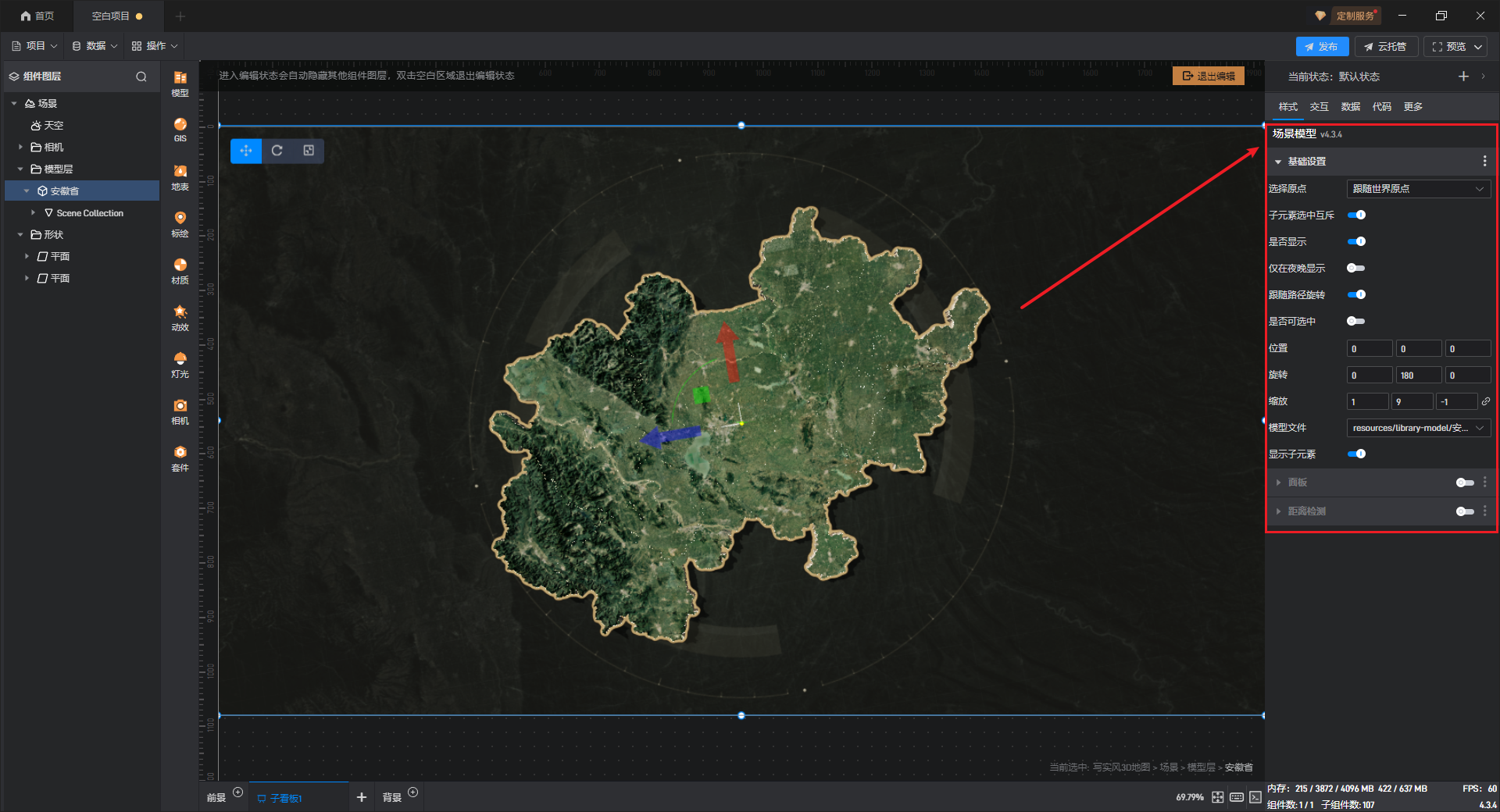Click the 发布 publish button
This screenshot has height=812, width=1500.
click(x=1322, y=47)
